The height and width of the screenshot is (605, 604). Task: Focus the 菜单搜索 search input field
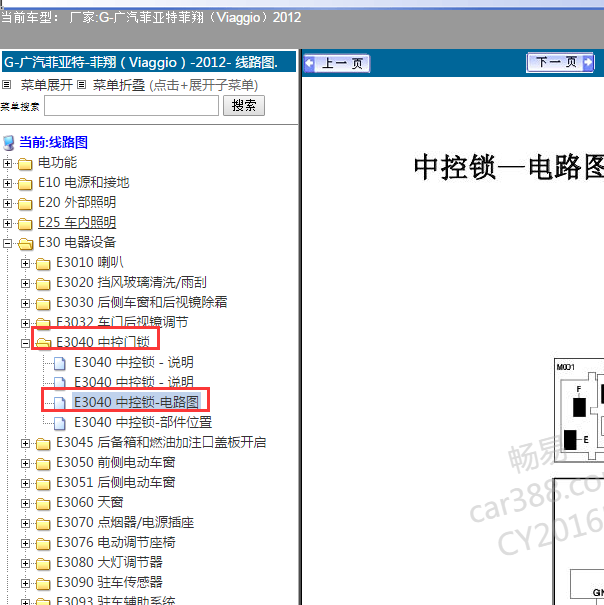(131, 105)
